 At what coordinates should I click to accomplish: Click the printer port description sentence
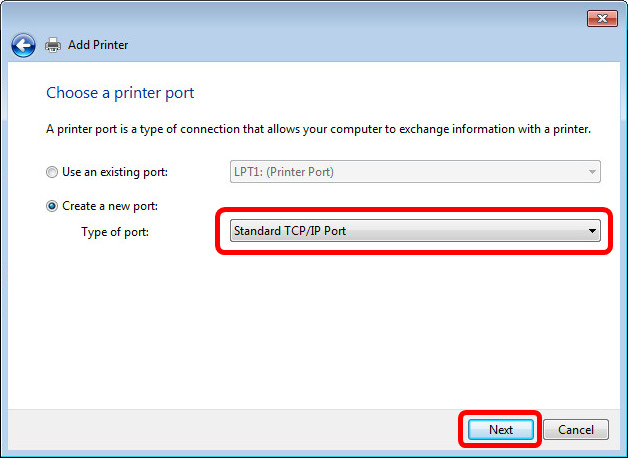(x=319, y=130)
